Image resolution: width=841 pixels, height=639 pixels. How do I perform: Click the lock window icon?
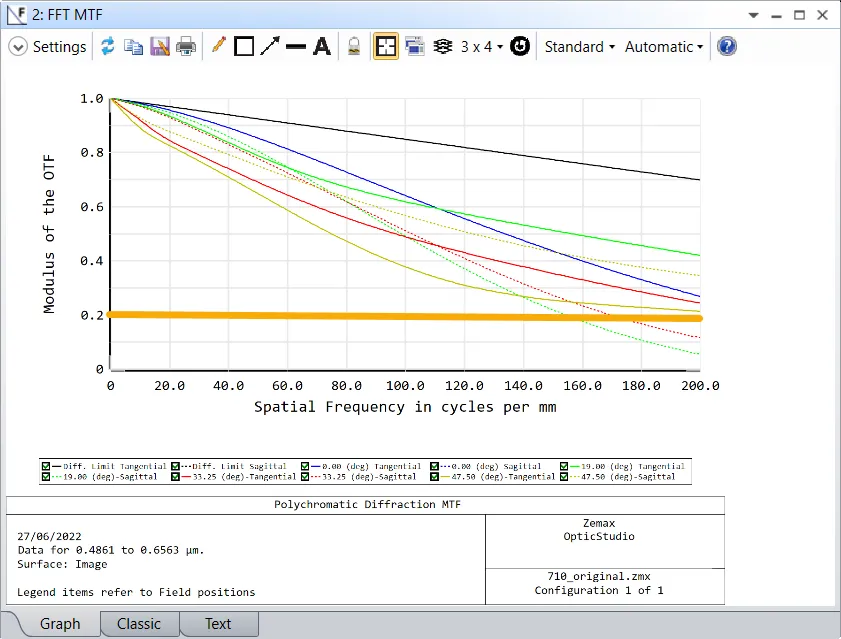(353, 47)
